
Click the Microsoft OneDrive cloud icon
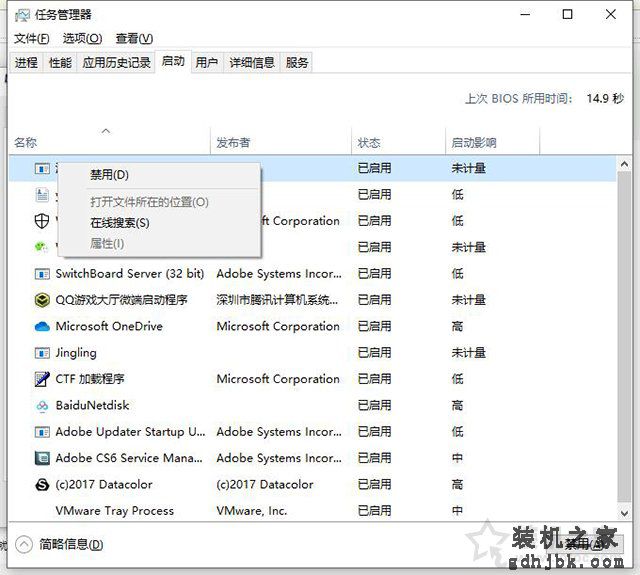tap(42, 326)
